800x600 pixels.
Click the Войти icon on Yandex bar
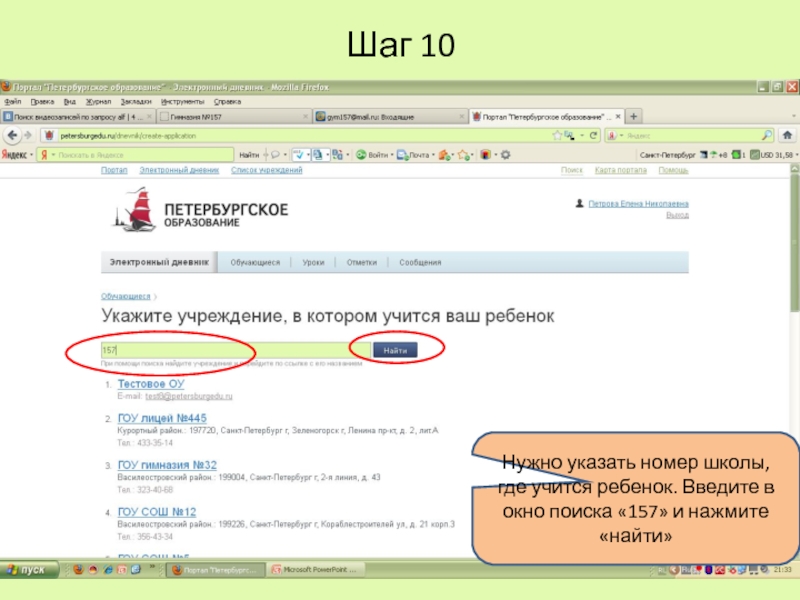tap(361, 155)
